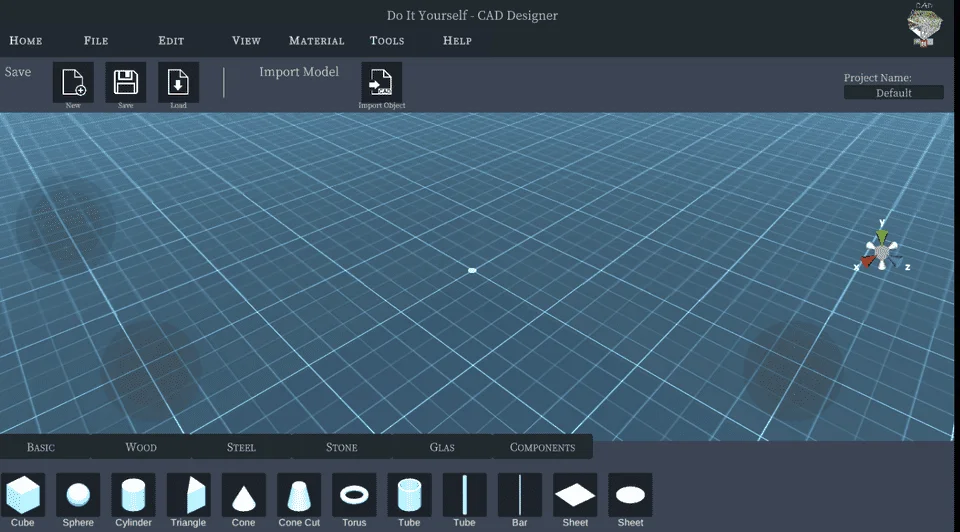Click the Import Object icon
The image size is (960, 532).
[381, 82]
